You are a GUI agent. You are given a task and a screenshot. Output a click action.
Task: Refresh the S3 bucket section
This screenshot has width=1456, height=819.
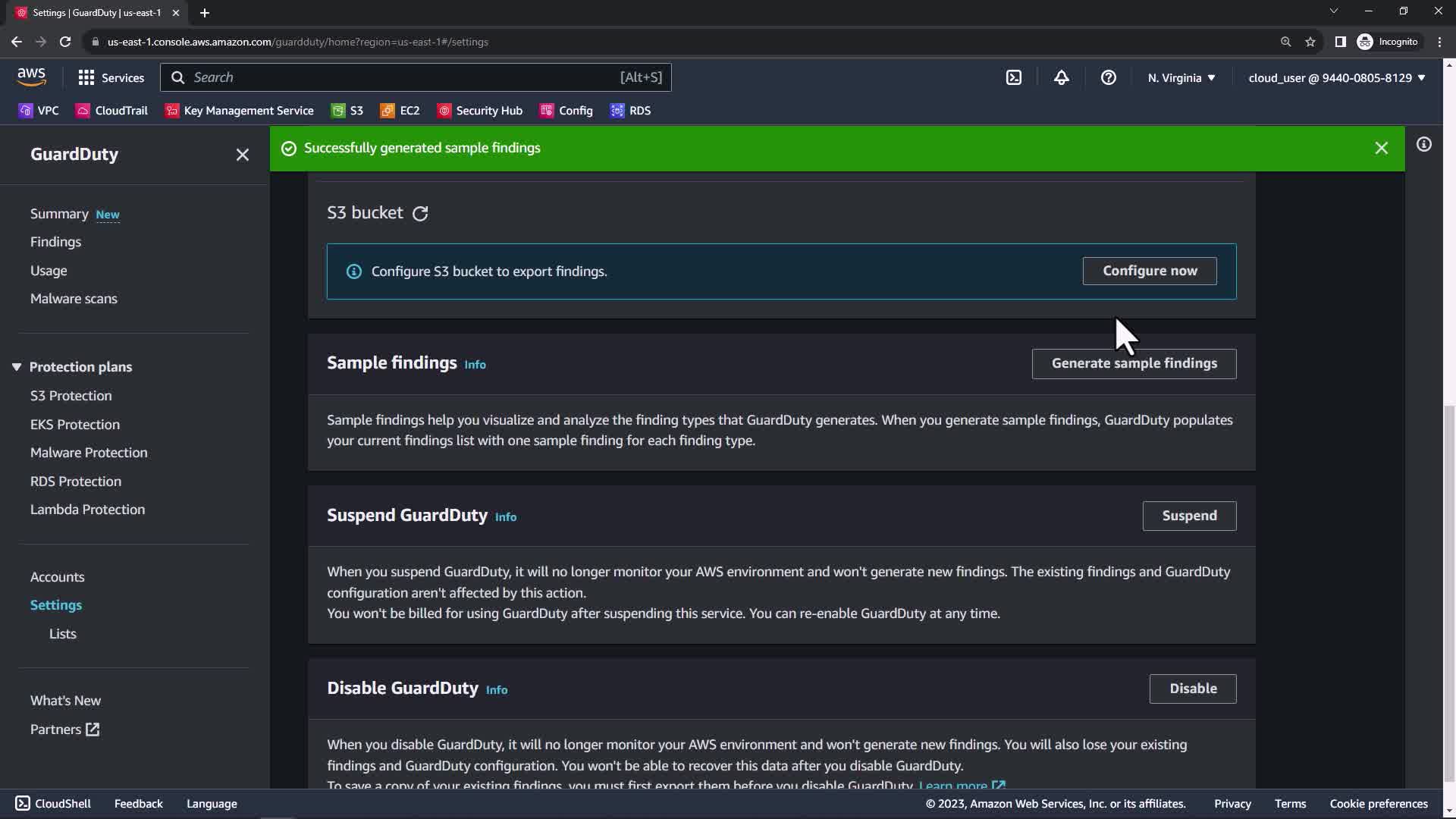pos(420,214)
